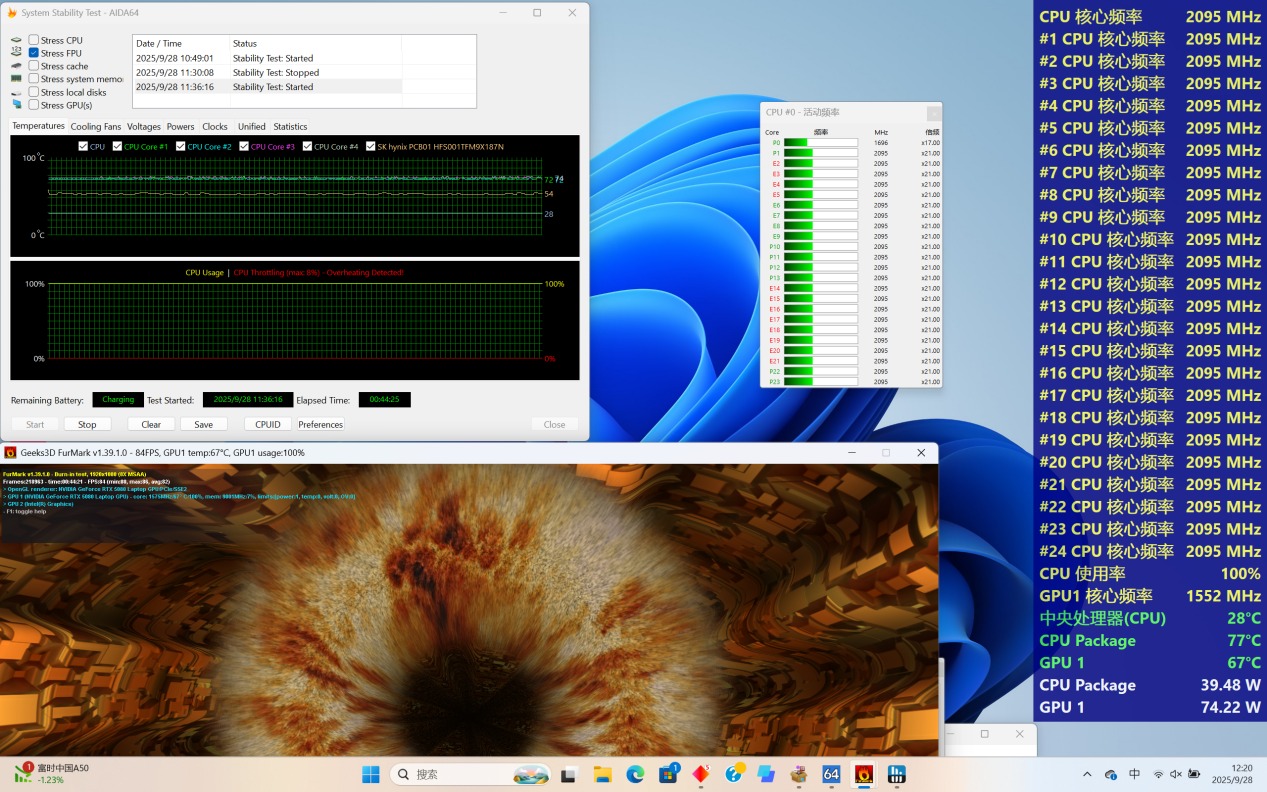
Task: Launch File Explorer from the taskbar
Action: [x=602, y=774]
